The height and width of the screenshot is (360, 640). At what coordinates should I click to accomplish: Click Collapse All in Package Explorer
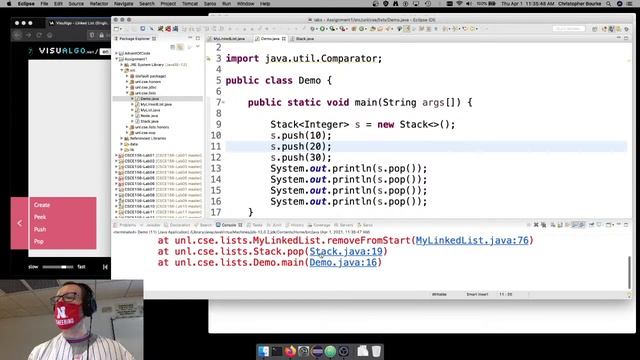[x=173, y=47]
